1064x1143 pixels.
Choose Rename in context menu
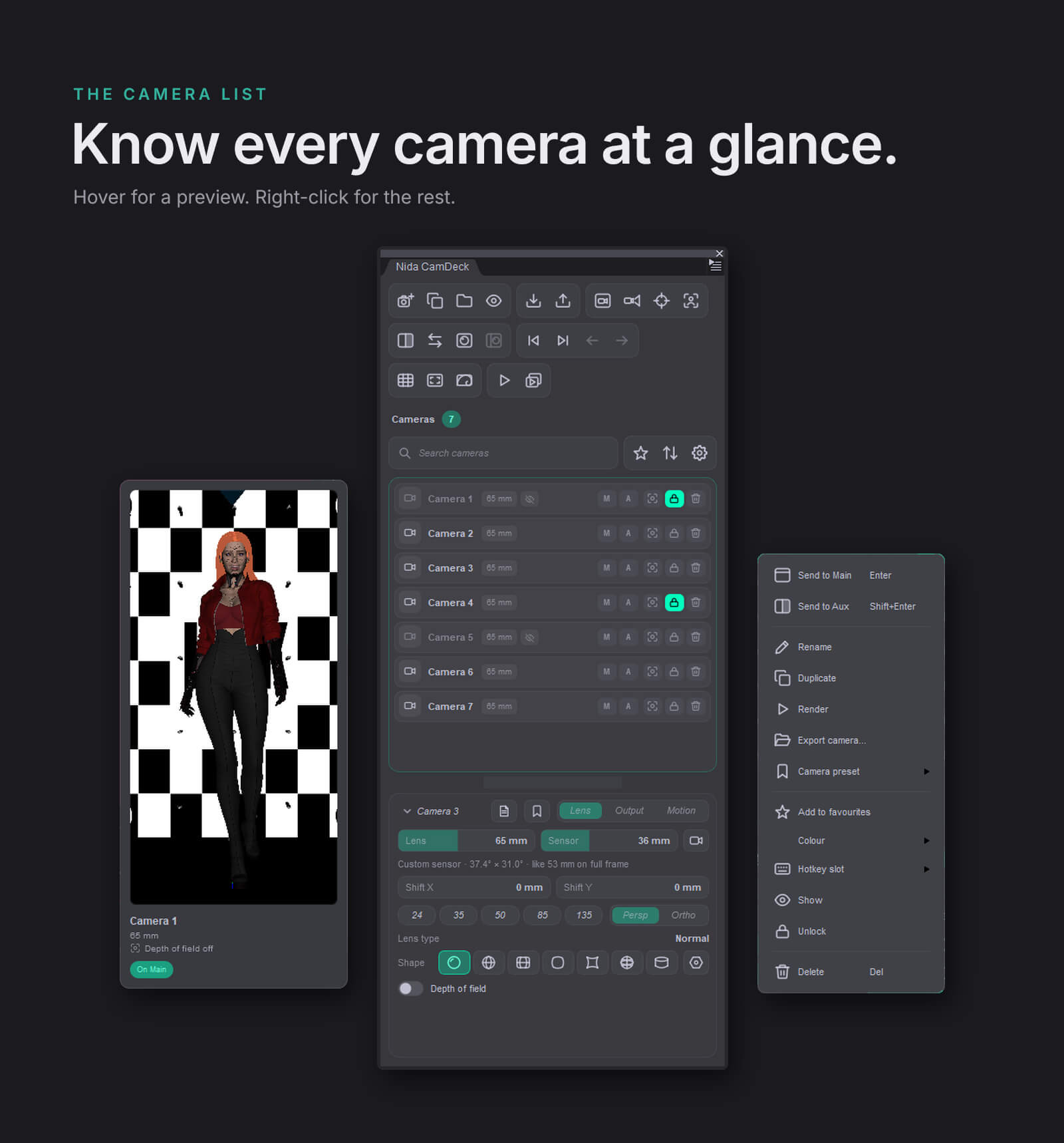[851, 647]
